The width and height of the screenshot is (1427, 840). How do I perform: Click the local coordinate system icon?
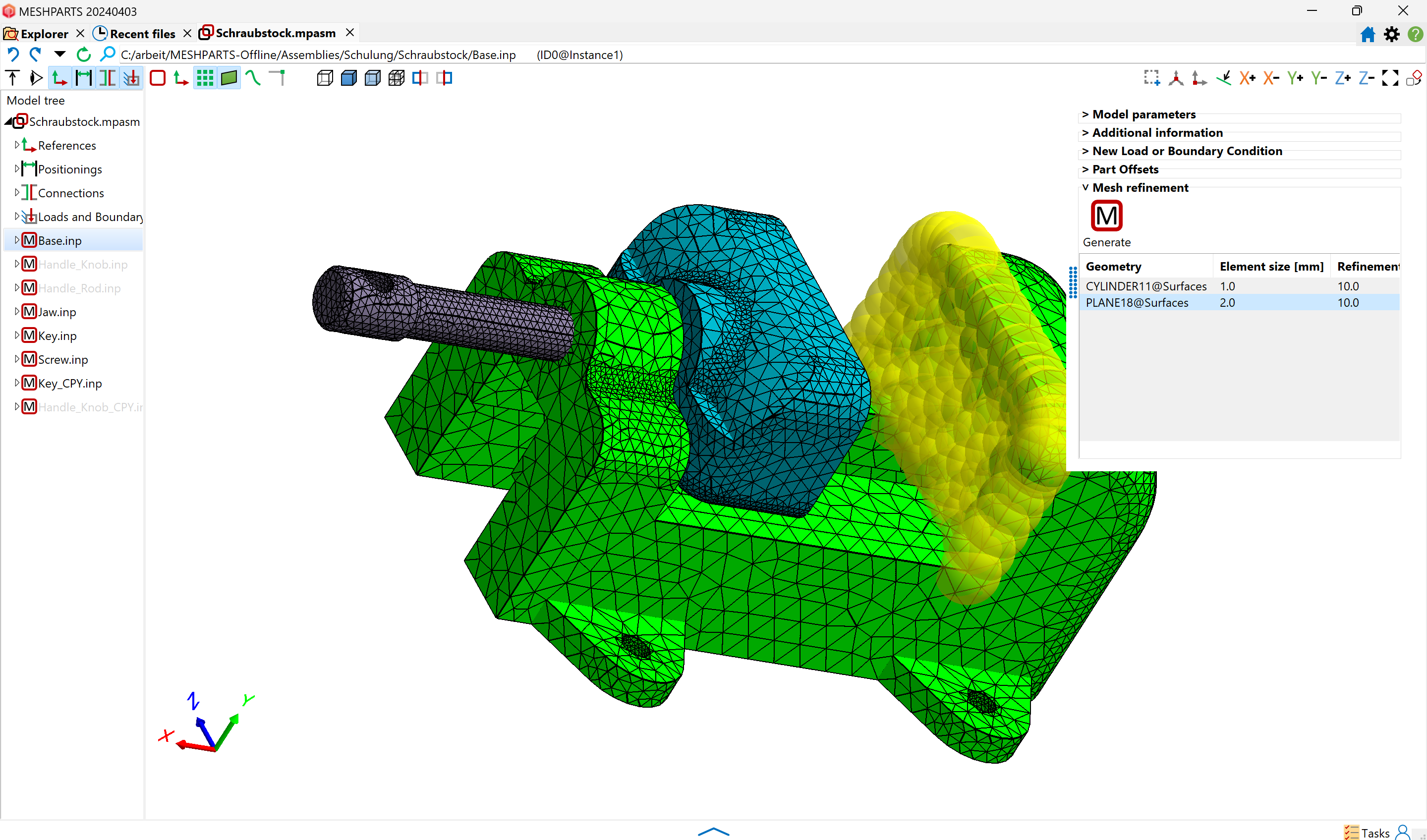point(181,77)
